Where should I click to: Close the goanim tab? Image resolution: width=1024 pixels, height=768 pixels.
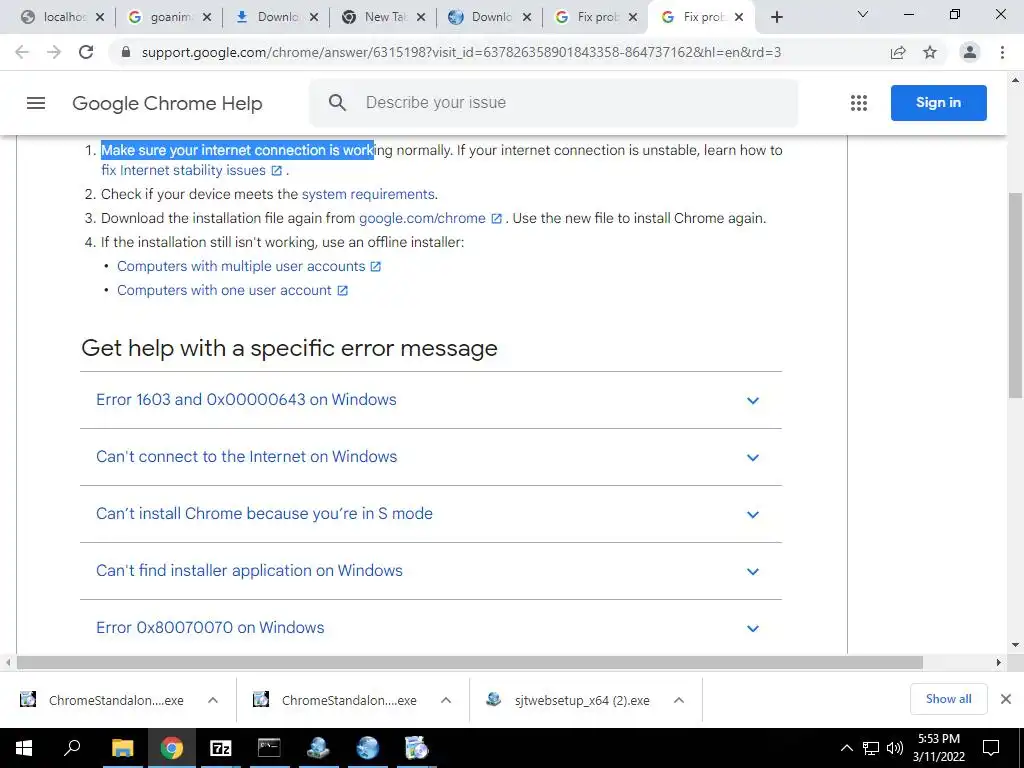pyautogui.click(x=207, y=18)
